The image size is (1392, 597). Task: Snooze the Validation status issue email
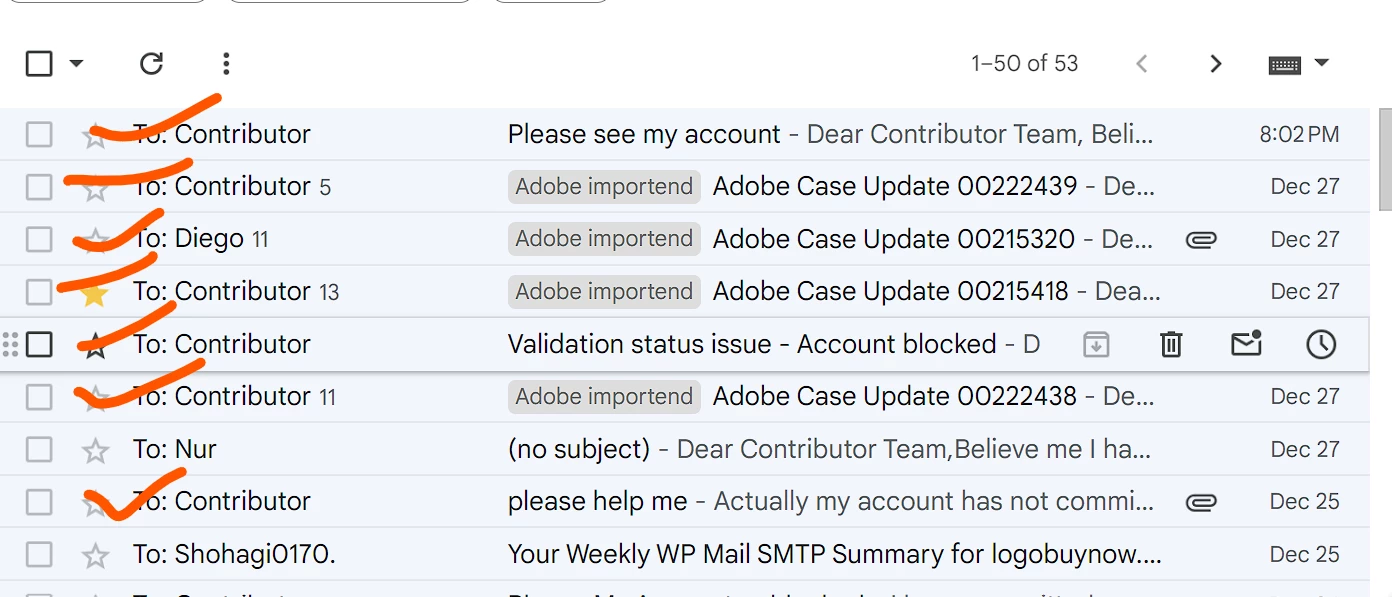point(1321,345)
